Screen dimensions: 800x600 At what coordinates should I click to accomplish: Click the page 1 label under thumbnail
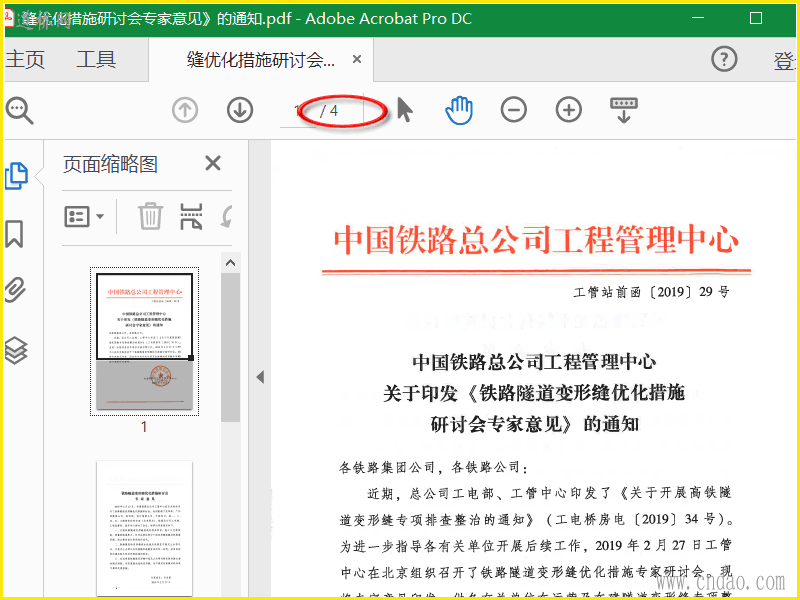(x=144, y=427)
